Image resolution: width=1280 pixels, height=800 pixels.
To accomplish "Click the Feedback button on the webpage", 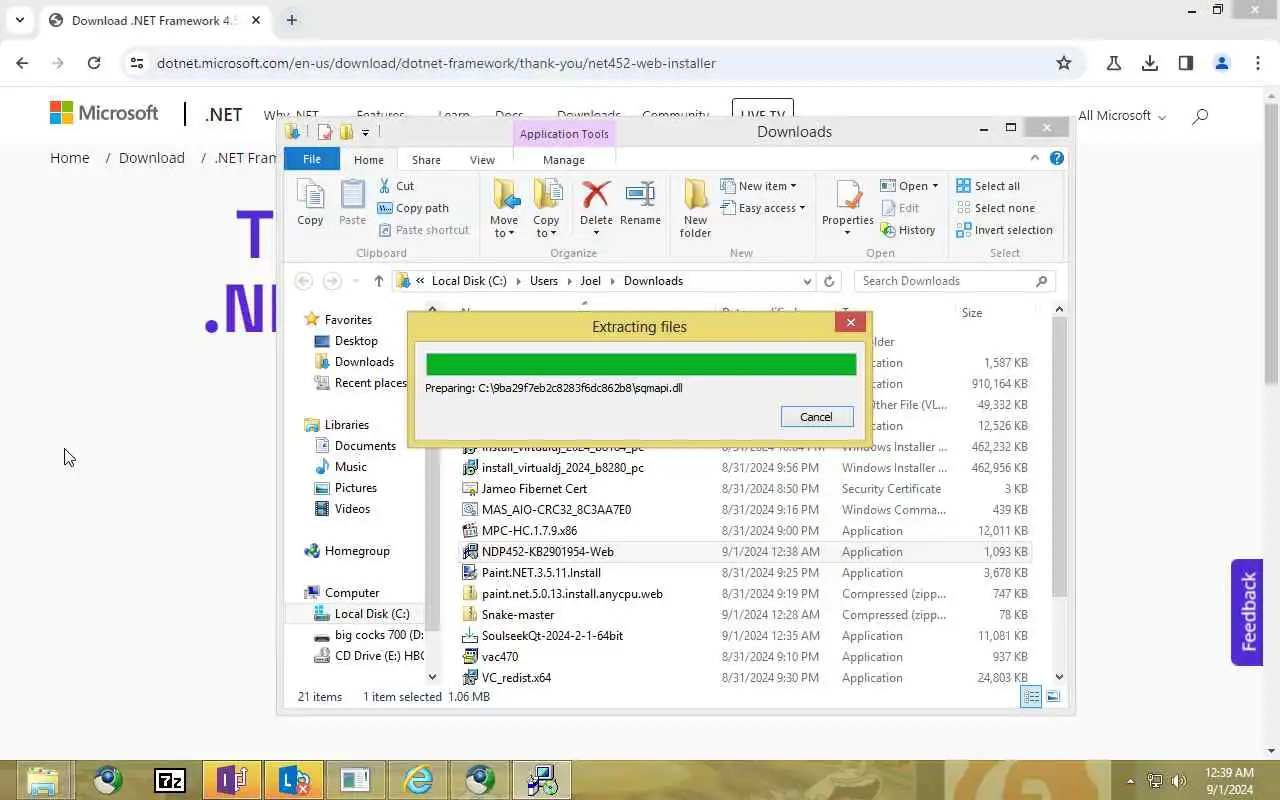I will tap(1248, 612).
